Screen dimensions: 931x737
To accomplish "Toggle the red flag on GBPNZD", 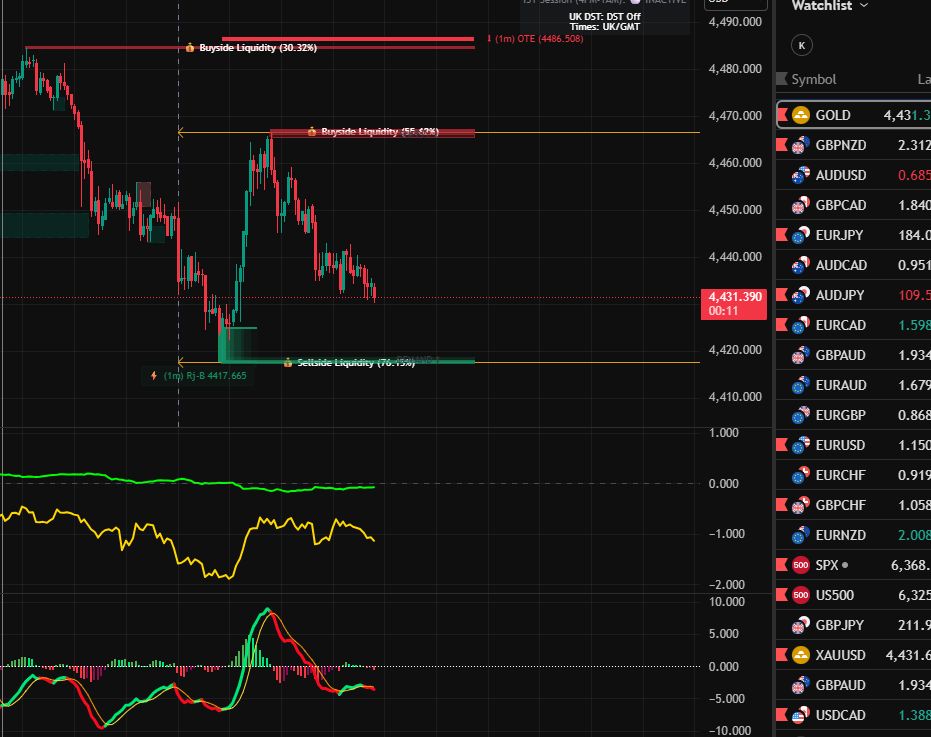I will point(782,145).
